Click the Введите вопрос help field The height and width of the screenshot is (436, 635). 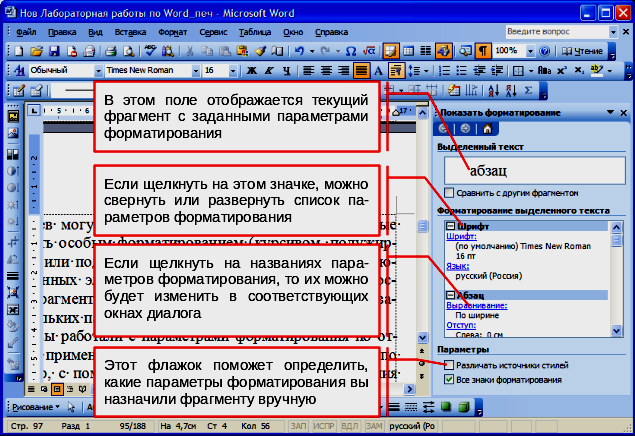tap(557, 32)
